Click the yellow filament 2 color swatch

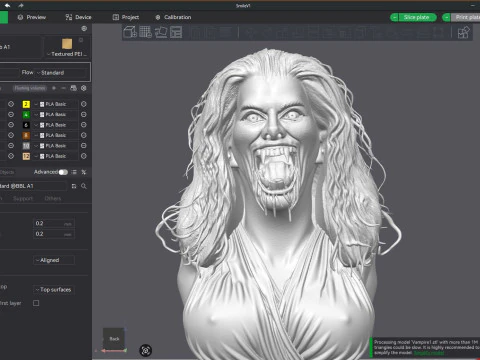26,104
